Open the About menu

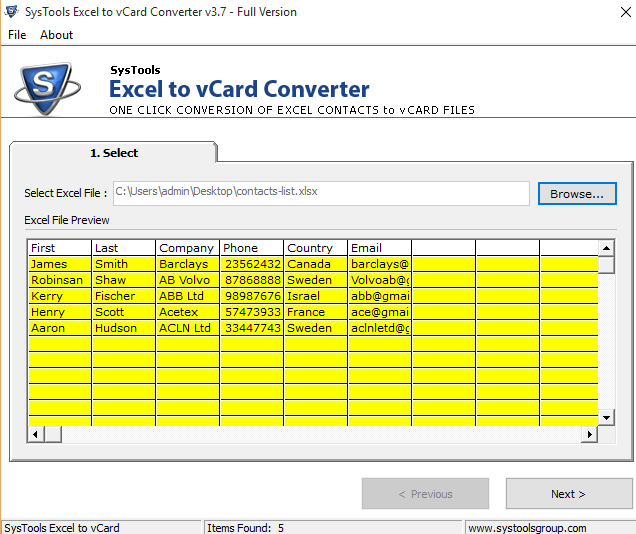point(56,35)
